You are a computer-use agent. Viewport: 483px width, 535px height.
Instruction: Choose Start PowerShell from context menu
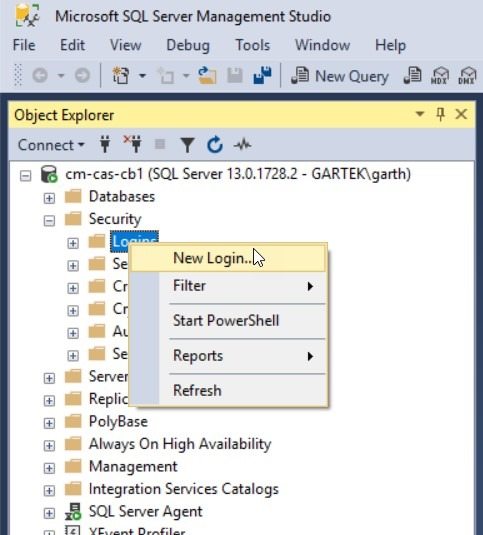coord(229,321)
